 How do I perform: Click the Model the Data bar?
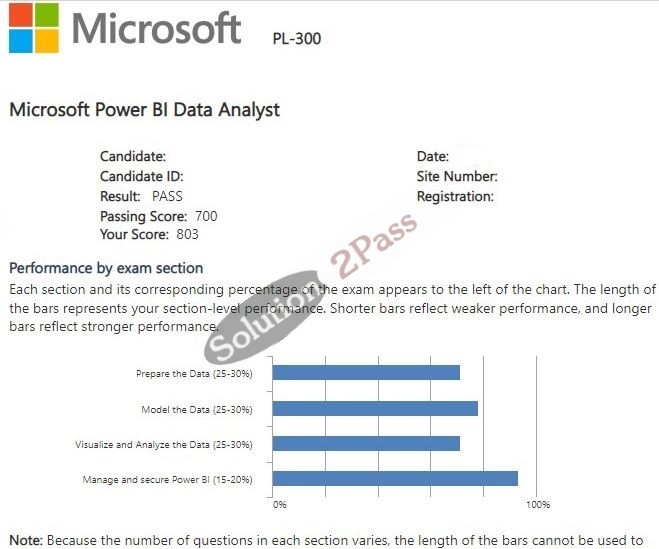click(375, 409)
